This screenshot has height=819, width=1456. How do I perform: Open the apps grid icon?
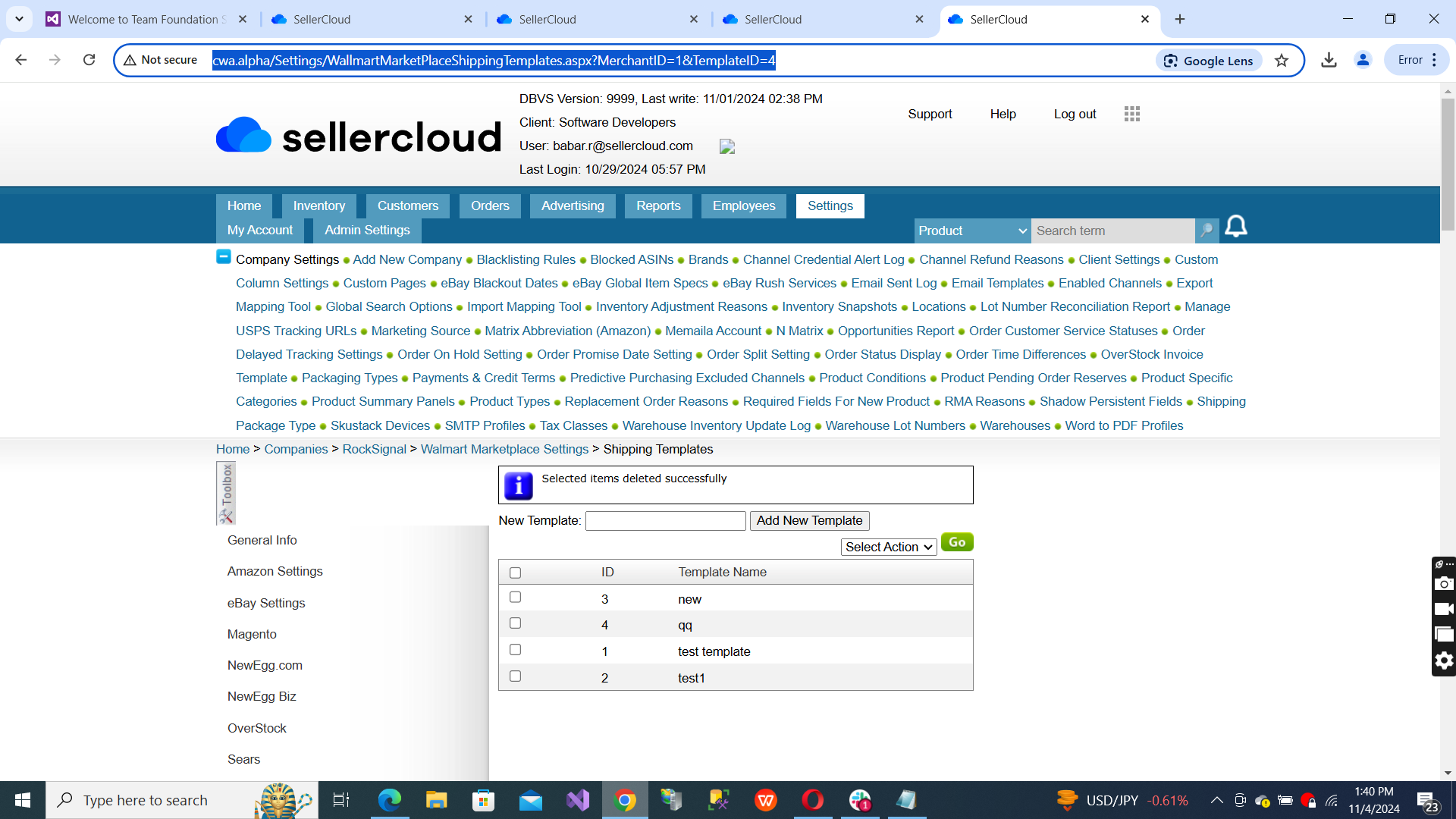coord(1131,114)
